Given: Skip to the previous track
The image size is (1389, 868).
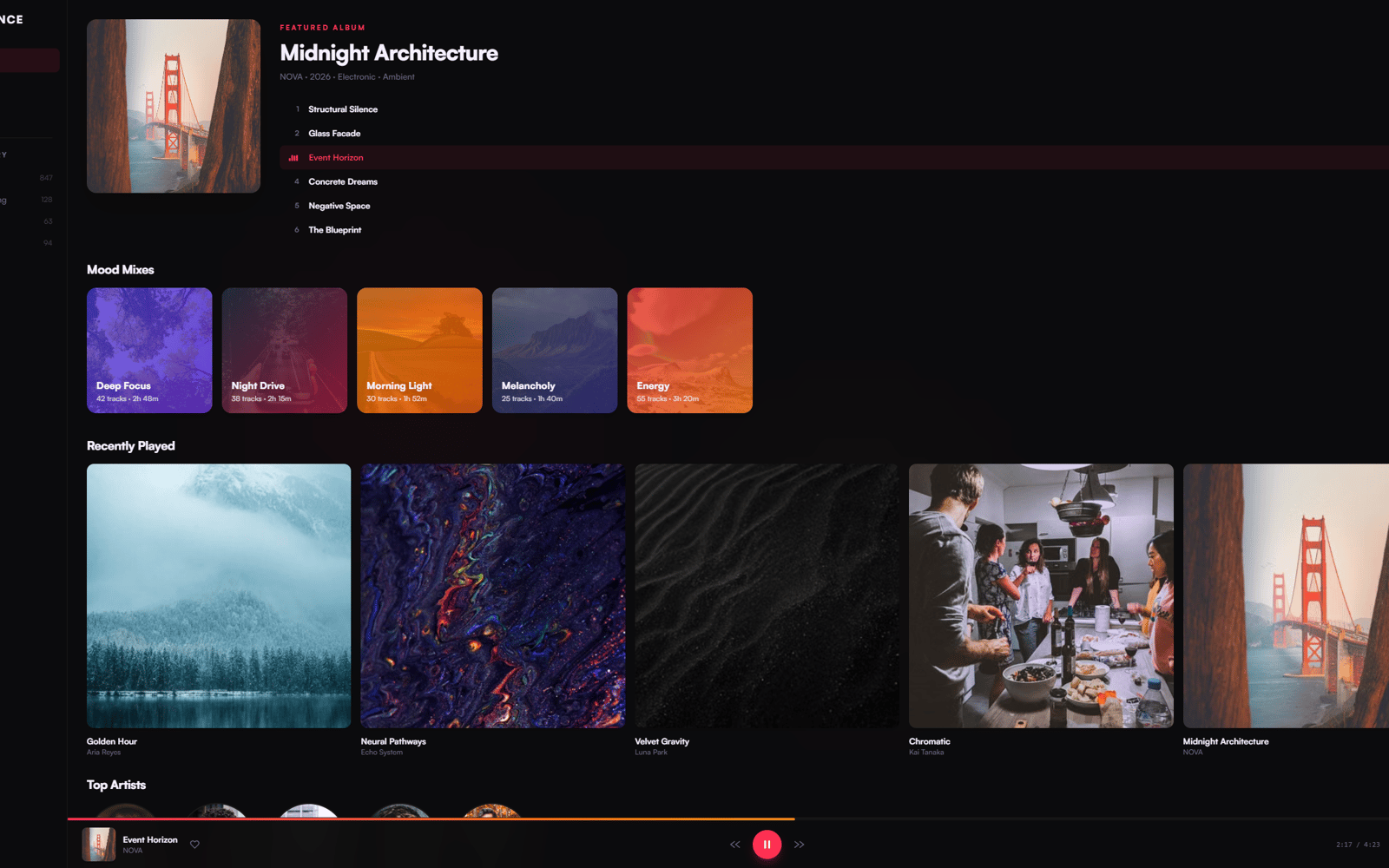Looking at the screenshot, I should pyautogui.click(x=735, y=845).
